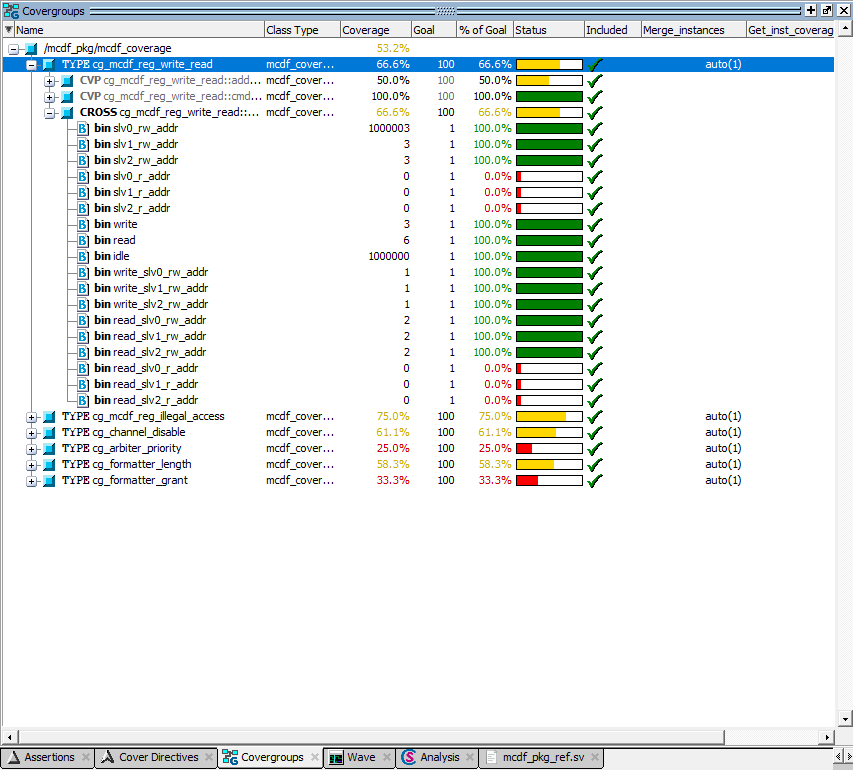Click the undock icon next to the close button
Image resolution: width=853 pixels, height=770 pixels.
click(x=824, y=9)
